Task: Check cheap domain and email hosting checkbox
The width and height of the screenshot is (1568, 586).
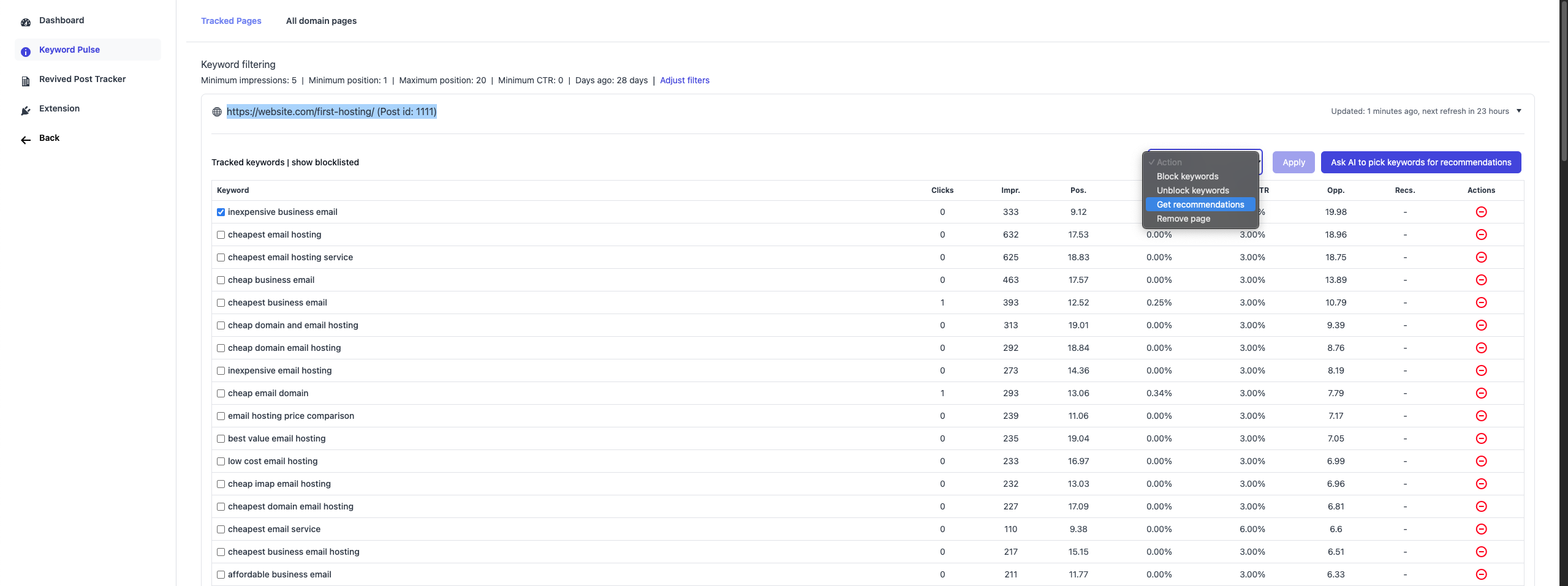Action: [221, 326]
